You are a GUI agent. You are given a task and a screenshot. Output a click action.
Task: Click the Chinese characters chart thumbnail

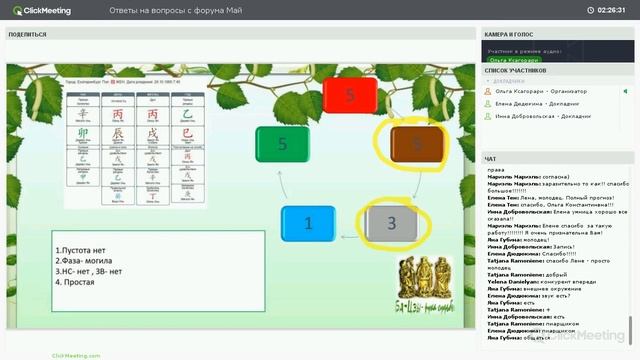pyautogui.click(x=135, y=144)
